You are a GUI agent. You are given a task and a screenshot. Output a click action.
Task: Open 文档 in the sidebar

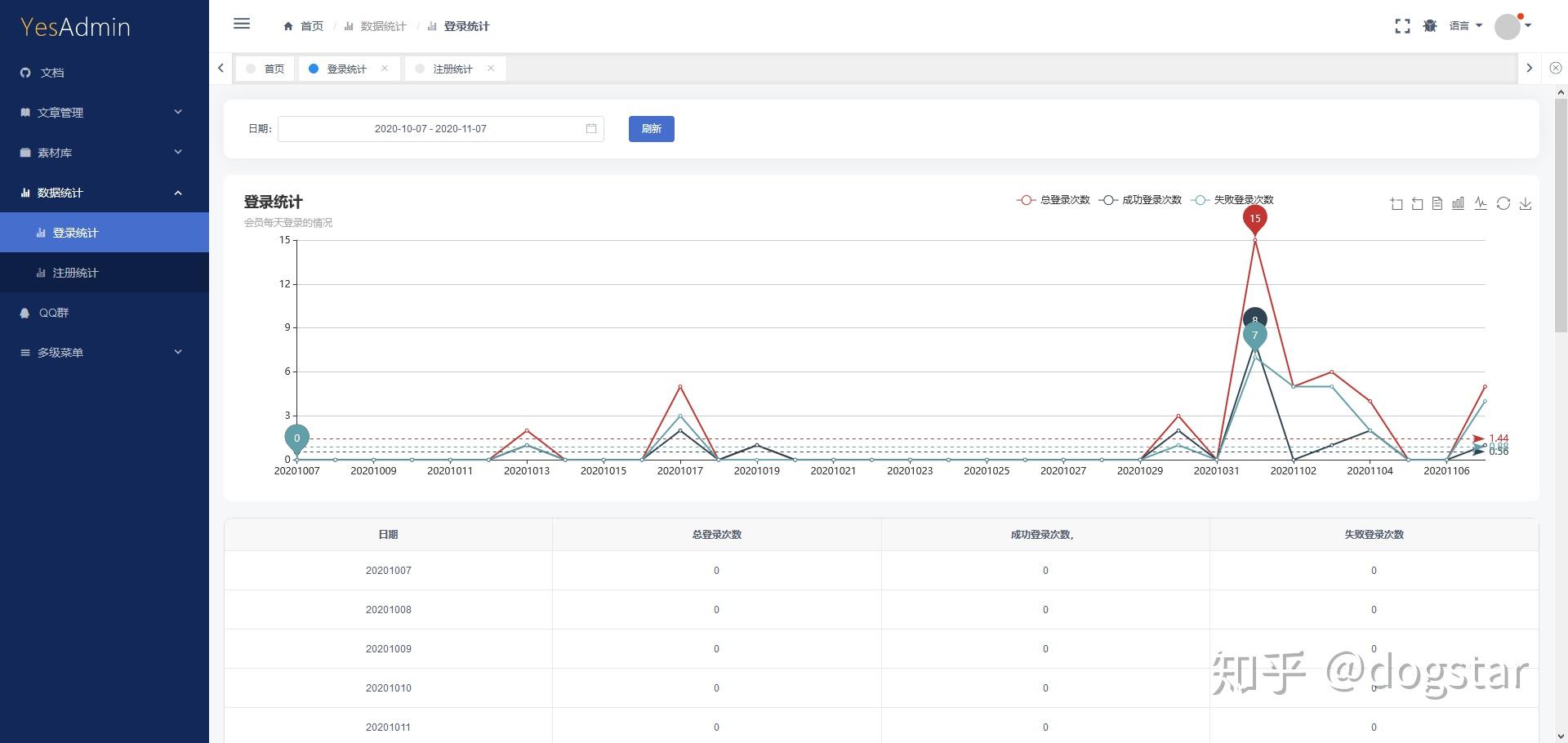coord(105,73)
